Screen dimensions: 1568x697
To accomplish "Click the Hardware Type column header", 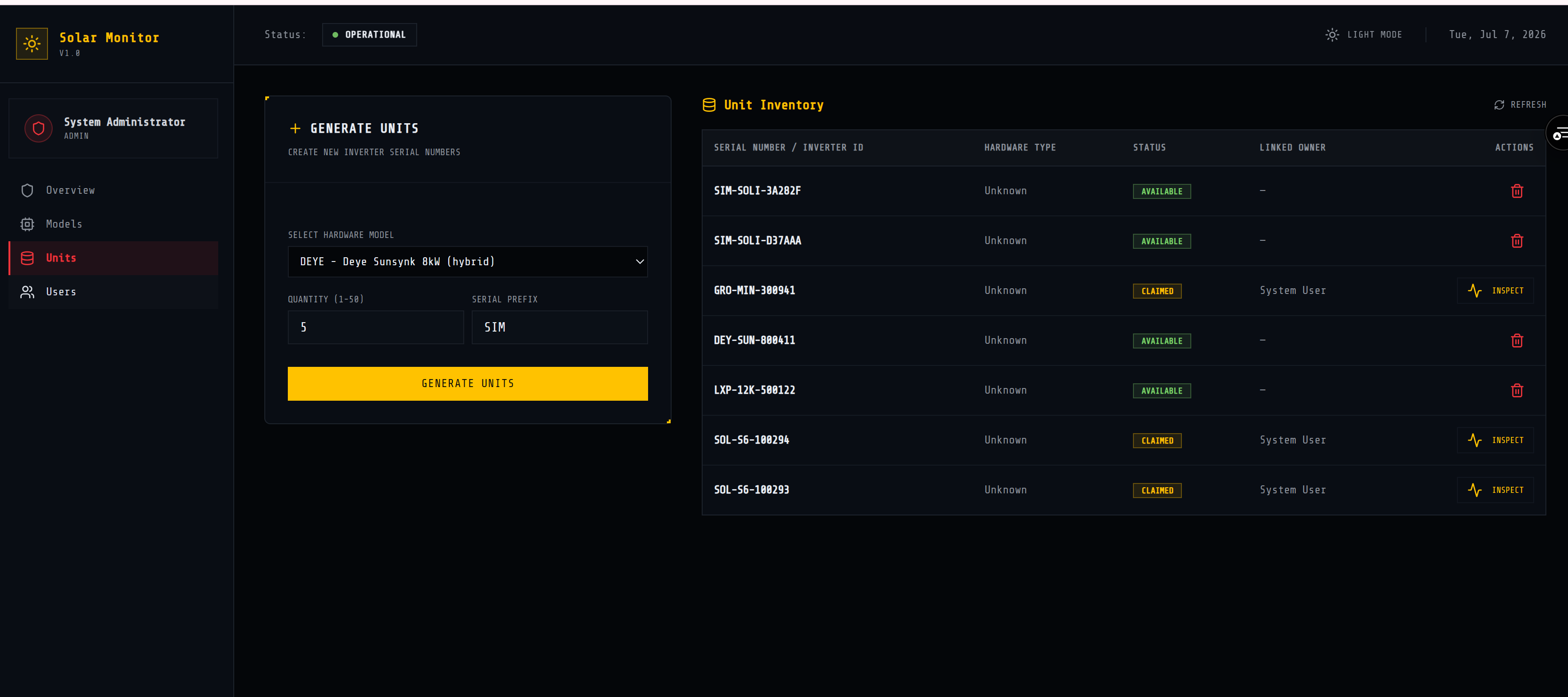I will click(1020, 148).
